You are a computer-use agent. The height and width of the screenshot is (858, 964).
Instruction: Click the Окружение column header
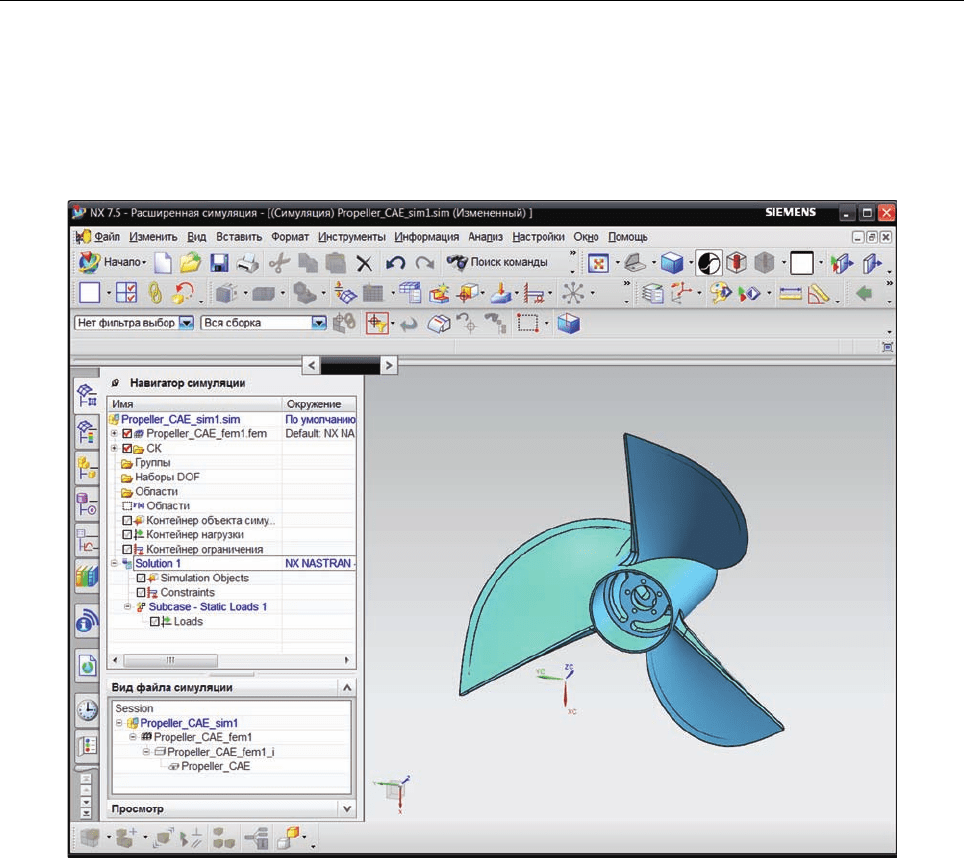319,404
